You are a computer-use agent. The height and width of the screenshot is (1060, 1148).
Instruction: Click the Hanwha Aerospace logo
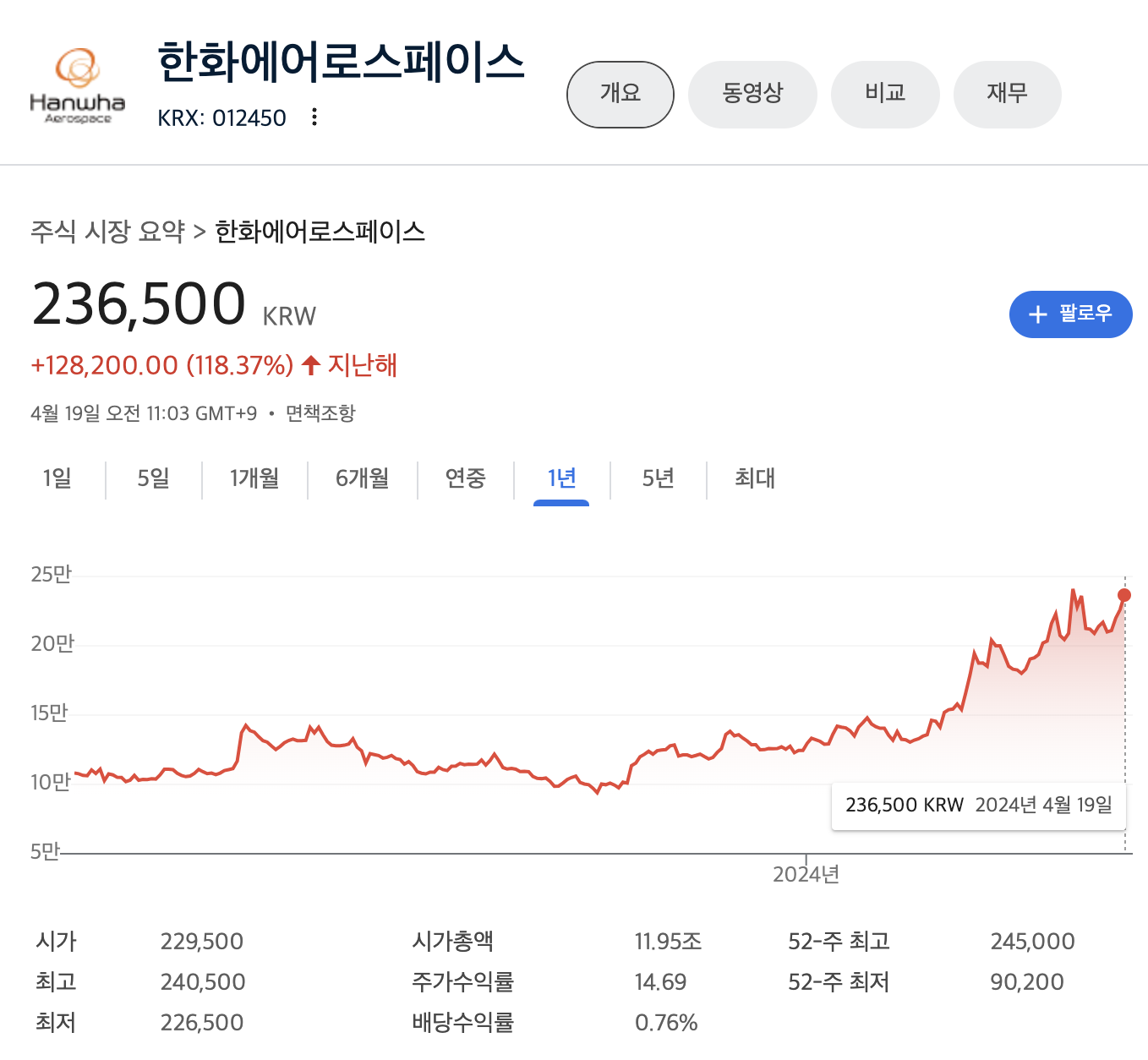coord(77,86)
